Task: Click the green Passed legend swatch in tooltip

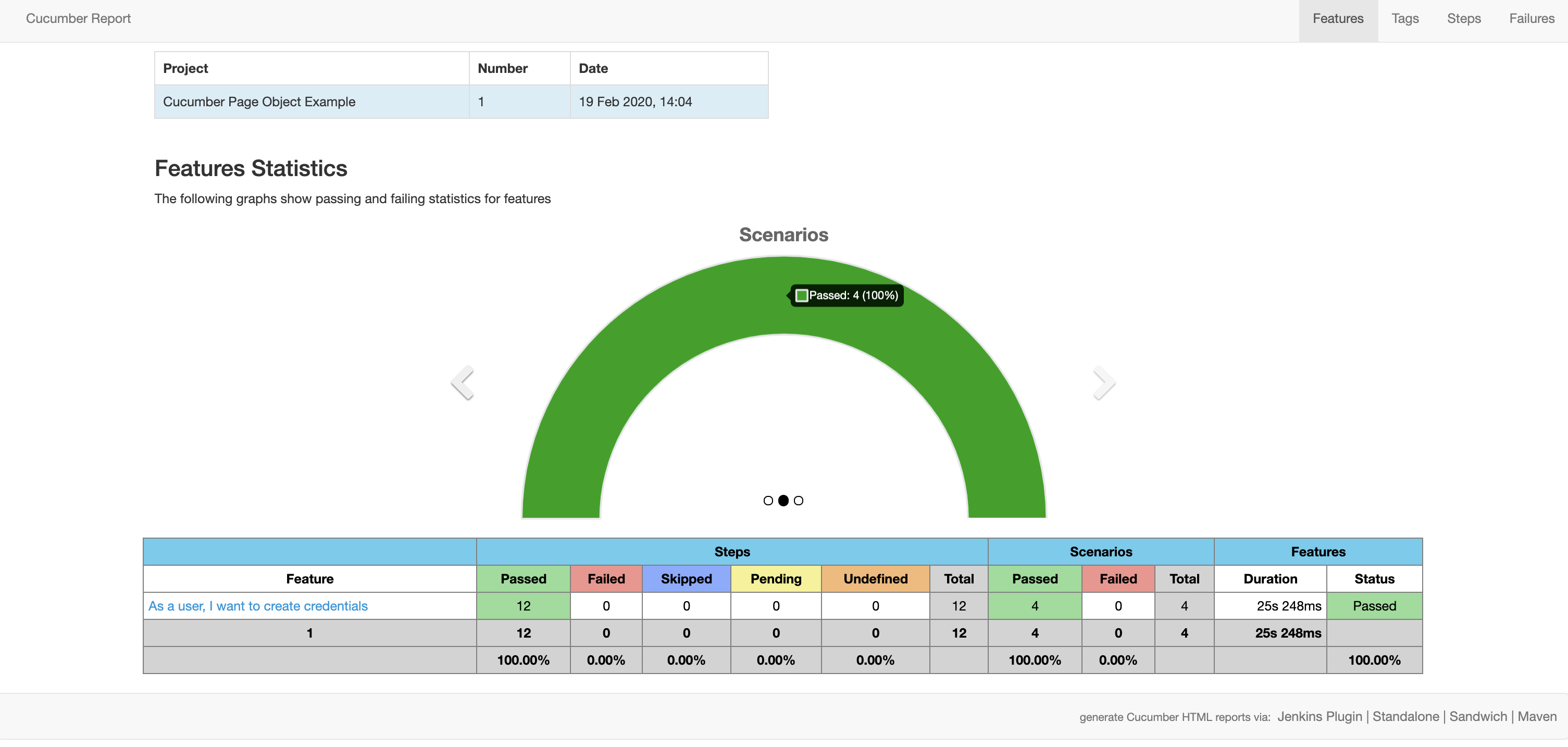Action: point(802,296)
